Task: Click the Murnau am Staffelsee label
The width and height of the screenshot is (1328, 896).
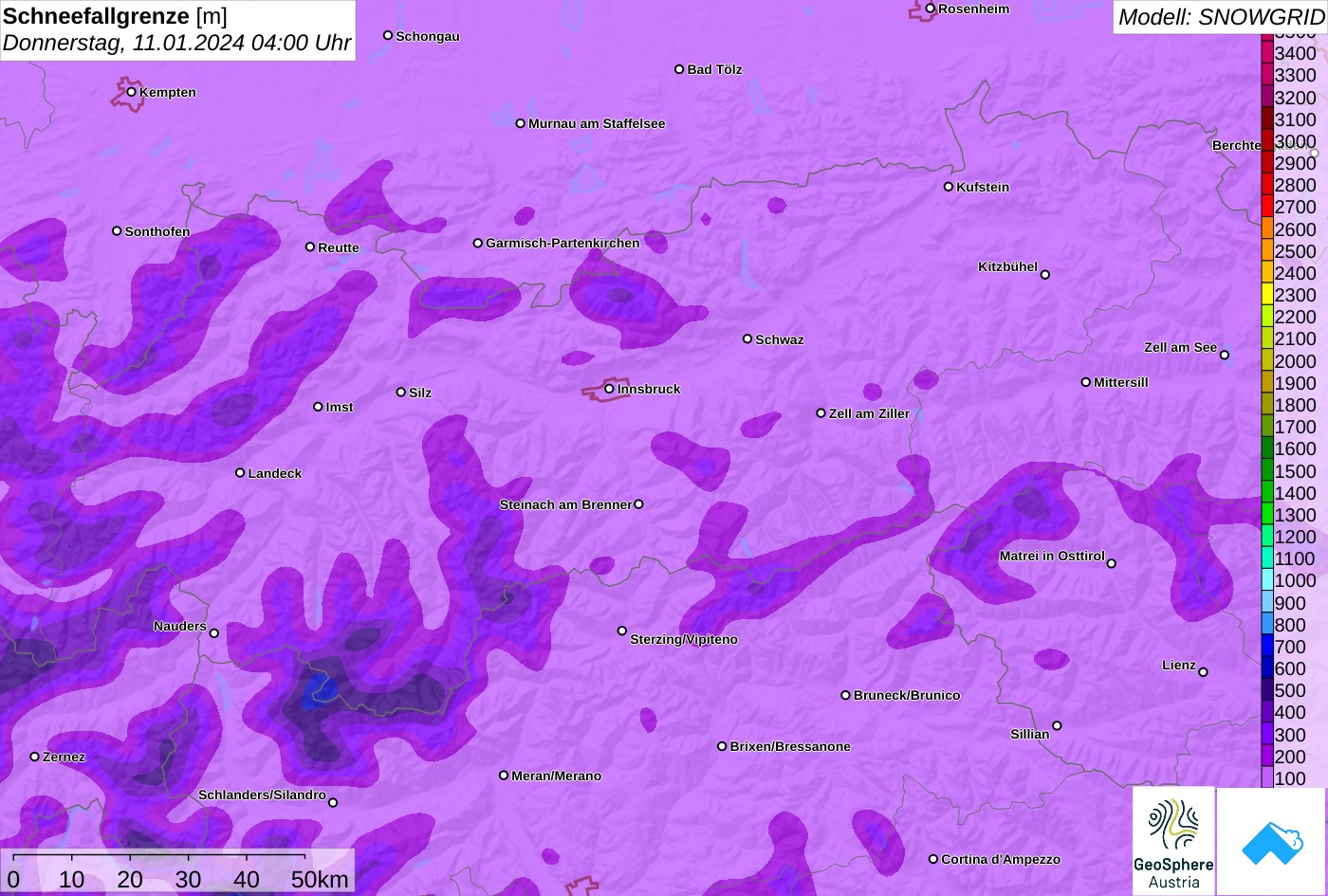Action: [597, 124]
